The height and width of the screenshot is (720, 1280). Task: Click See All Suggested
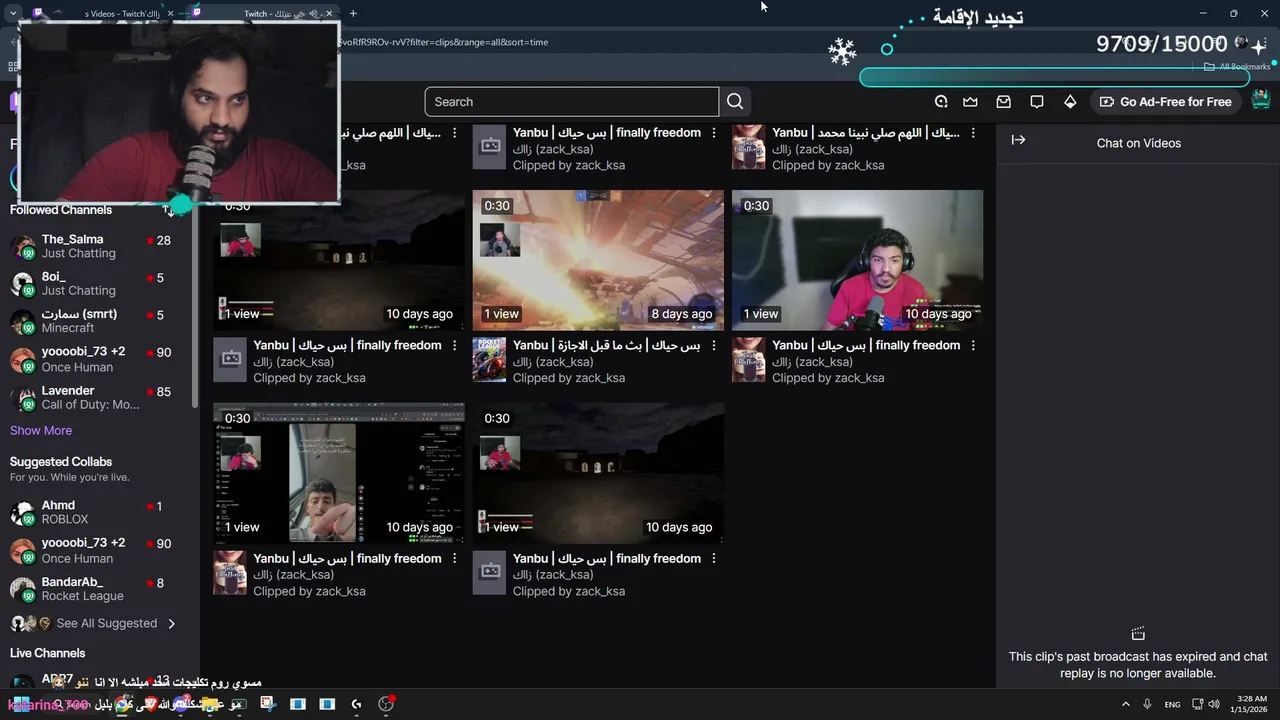tap(107, 623)
